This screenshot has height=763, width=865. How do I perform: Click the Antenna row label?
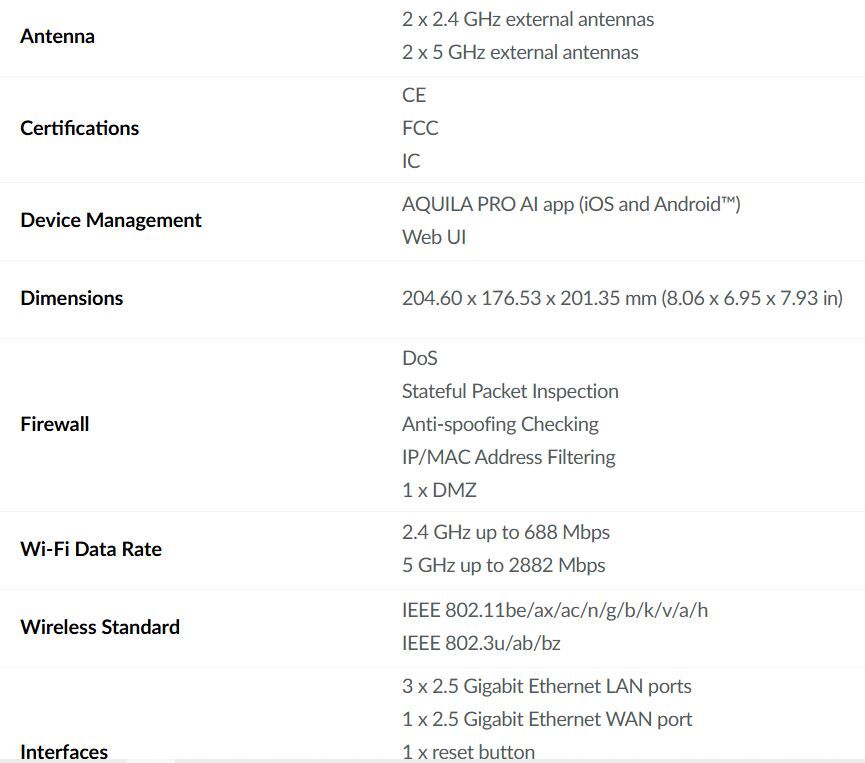57,36
